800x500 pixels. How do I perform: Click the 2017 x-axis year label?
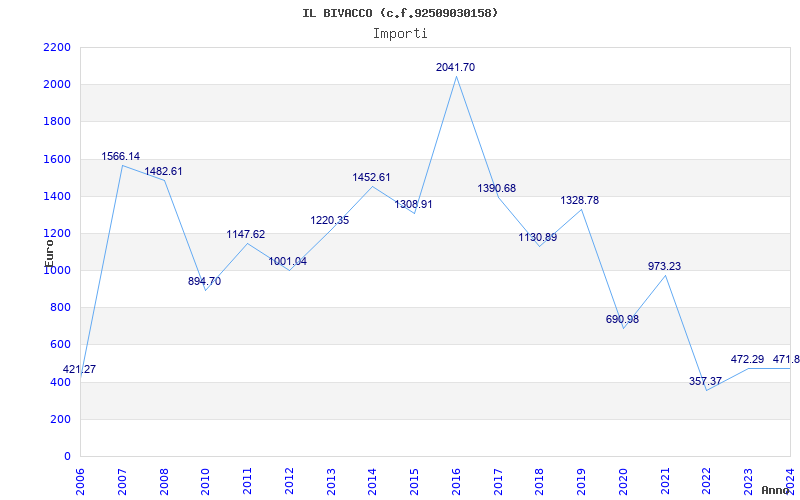click(498, 482)
